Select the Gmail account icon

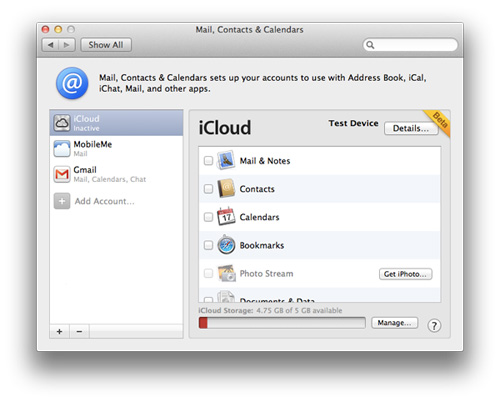click(62, 174)
